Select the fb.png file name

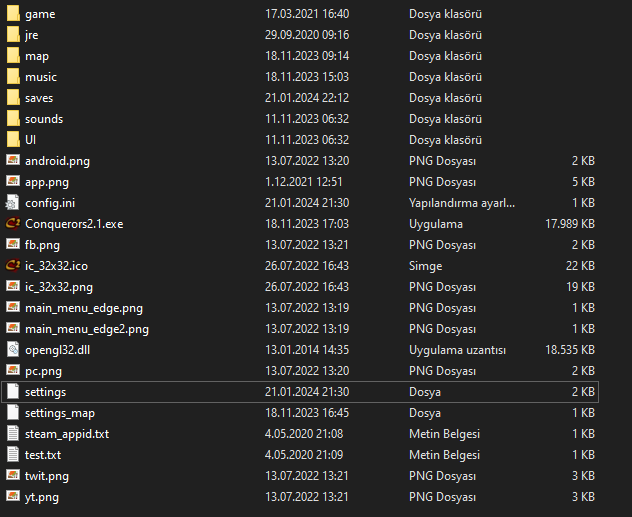tap(42, 244)
